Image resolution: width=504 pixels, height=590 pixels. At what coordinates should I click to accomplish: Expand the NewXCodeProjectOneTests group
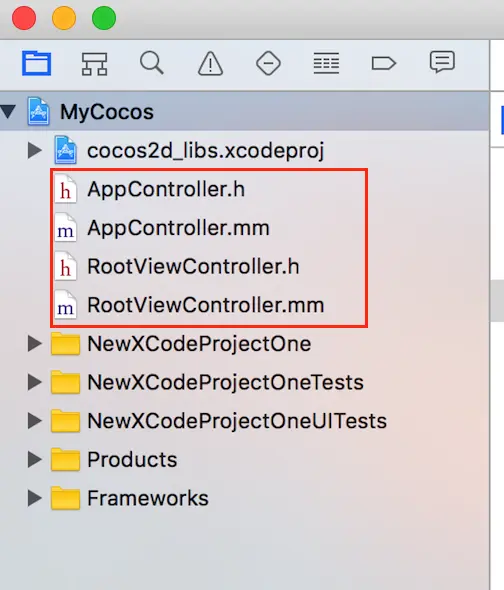click(x=35, y=382)
